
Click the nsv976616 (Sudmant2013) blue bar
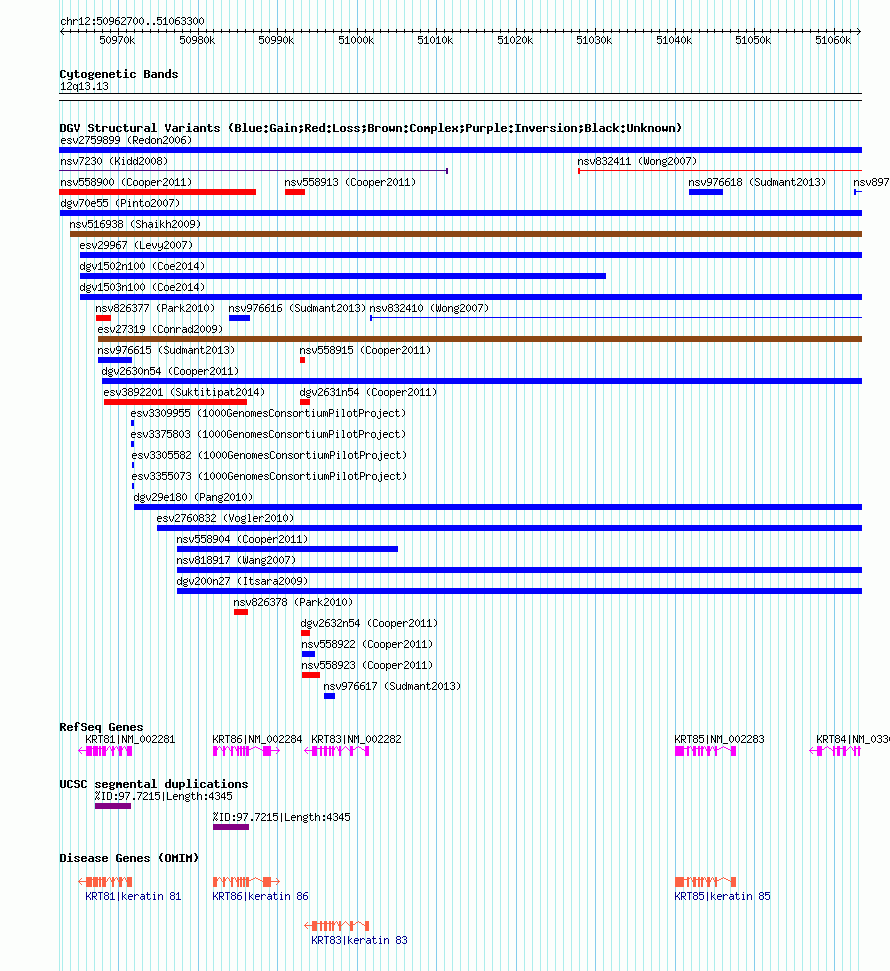tap(239, 318)
